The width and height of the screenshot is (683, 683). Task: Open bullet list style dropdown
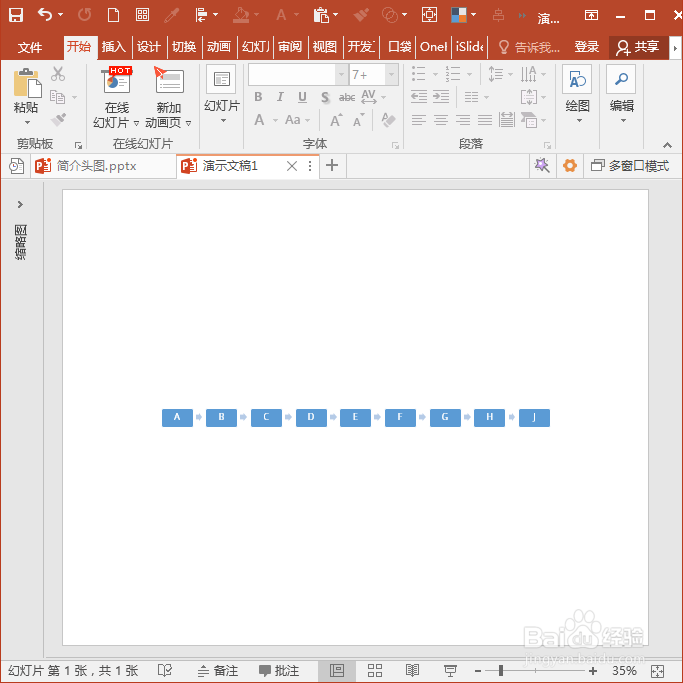tap(435, 74)
